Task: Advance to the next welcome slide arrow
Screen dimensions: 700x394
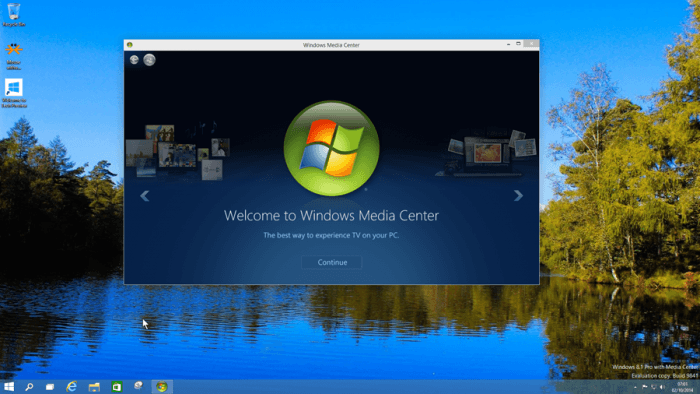Action: point(518,195)
